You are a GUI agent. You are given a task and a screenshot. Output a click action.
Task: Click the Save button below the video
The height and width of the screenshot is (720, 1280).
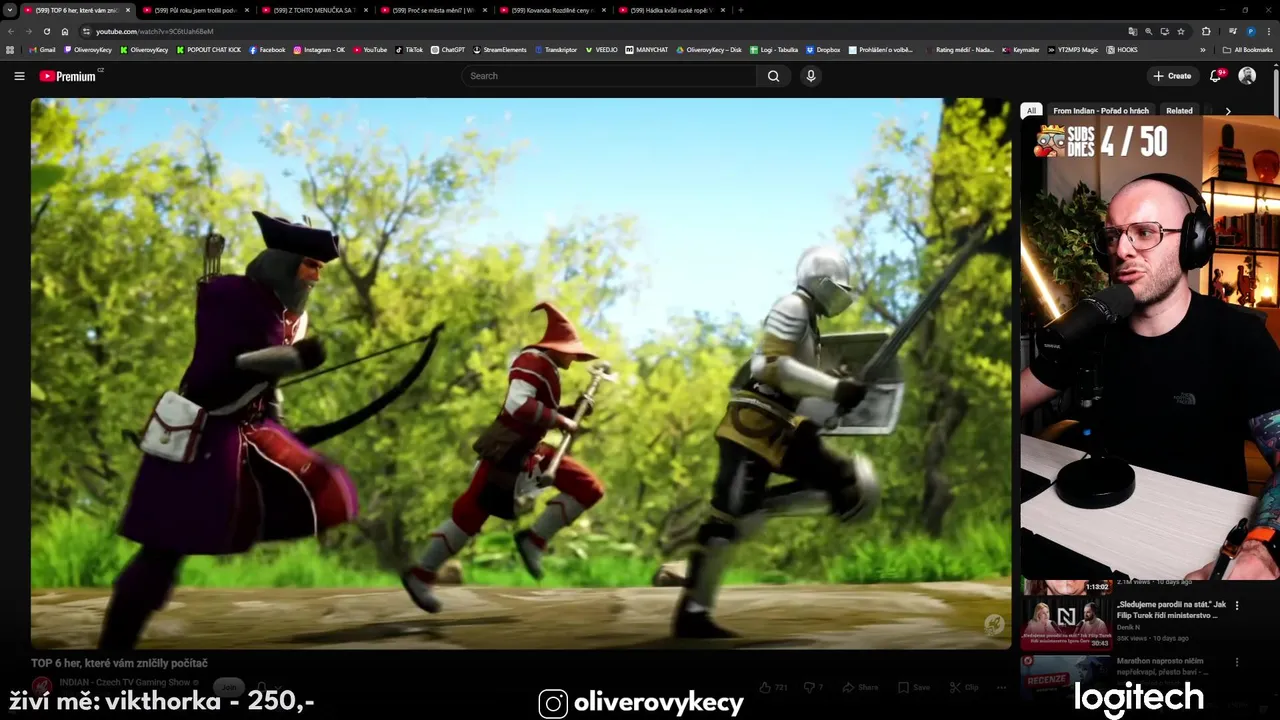click(x=914, y=687)
